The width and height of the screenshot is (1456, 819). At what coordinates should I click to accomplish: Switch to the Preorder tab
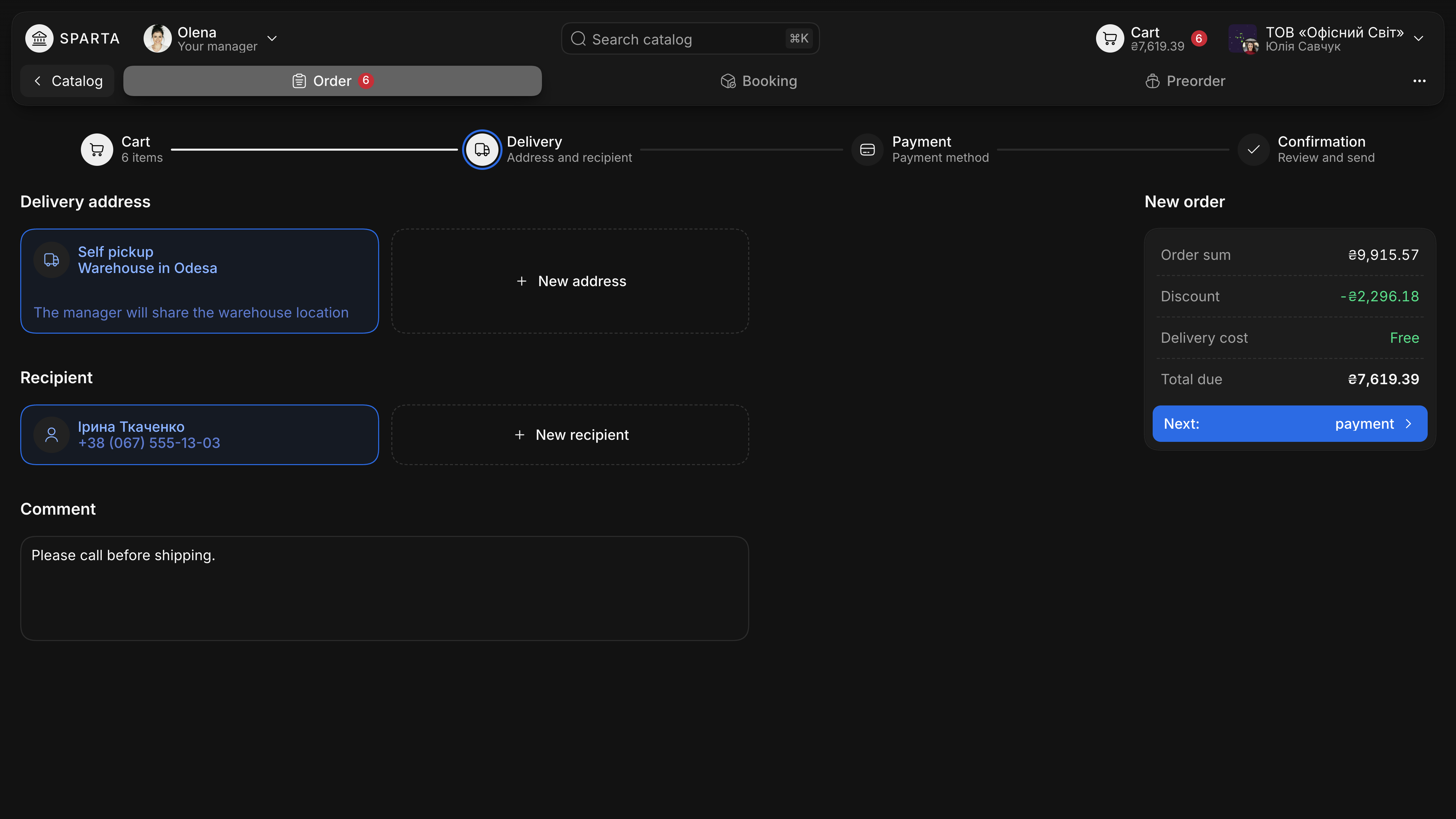[1185, 81]
